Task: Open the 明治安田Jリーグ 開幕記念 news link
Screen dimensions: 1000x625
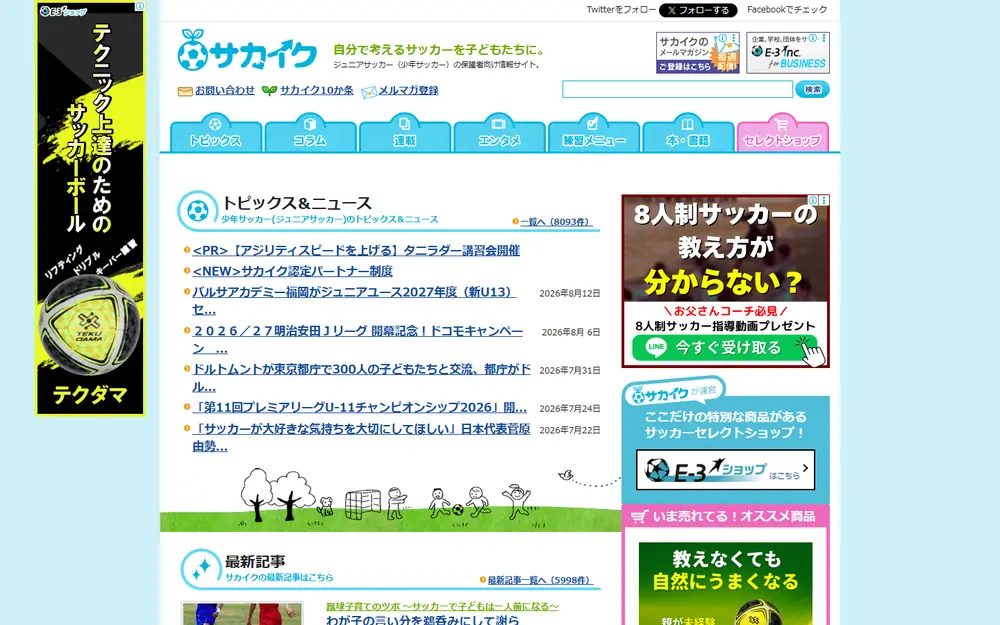Action: click(x=357, y=339)
